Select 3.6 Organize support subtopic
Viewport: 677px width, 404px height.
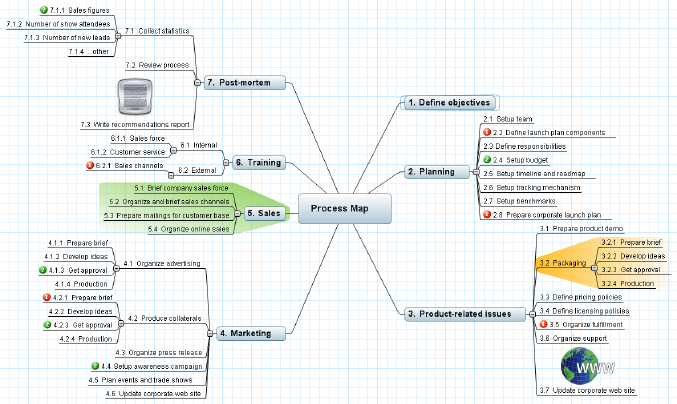click(573, 338)
